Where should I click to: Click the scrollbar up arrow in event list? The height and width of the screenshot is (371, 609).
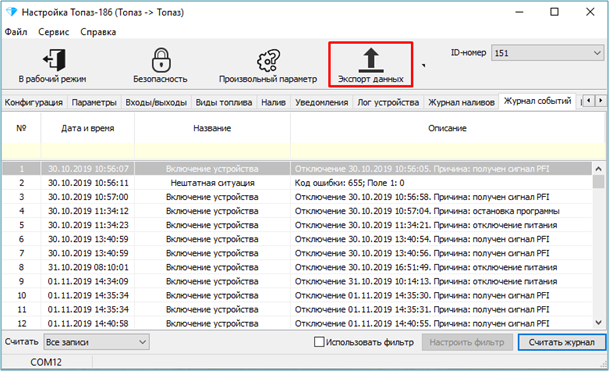click(x=598, y=169)
